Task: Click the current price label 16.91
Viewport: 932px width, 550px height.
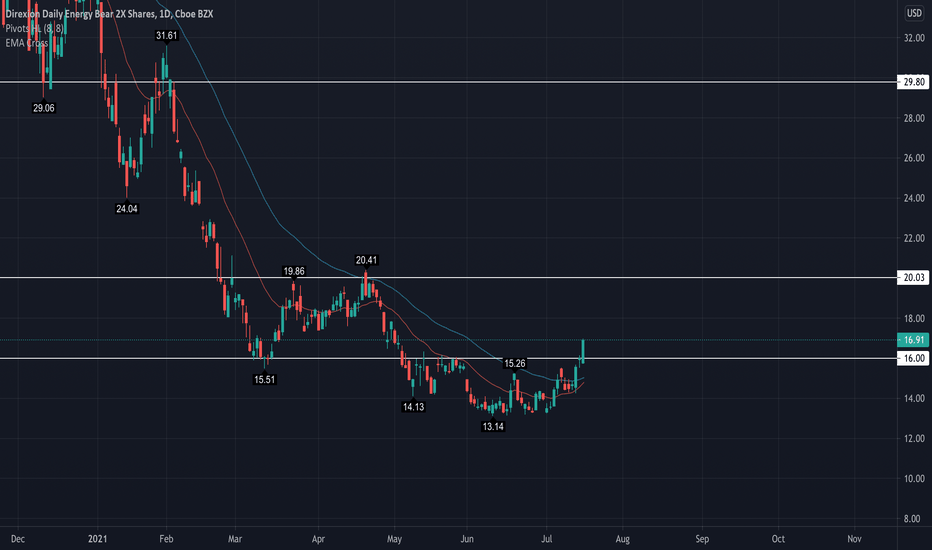Action: [913, 340]
